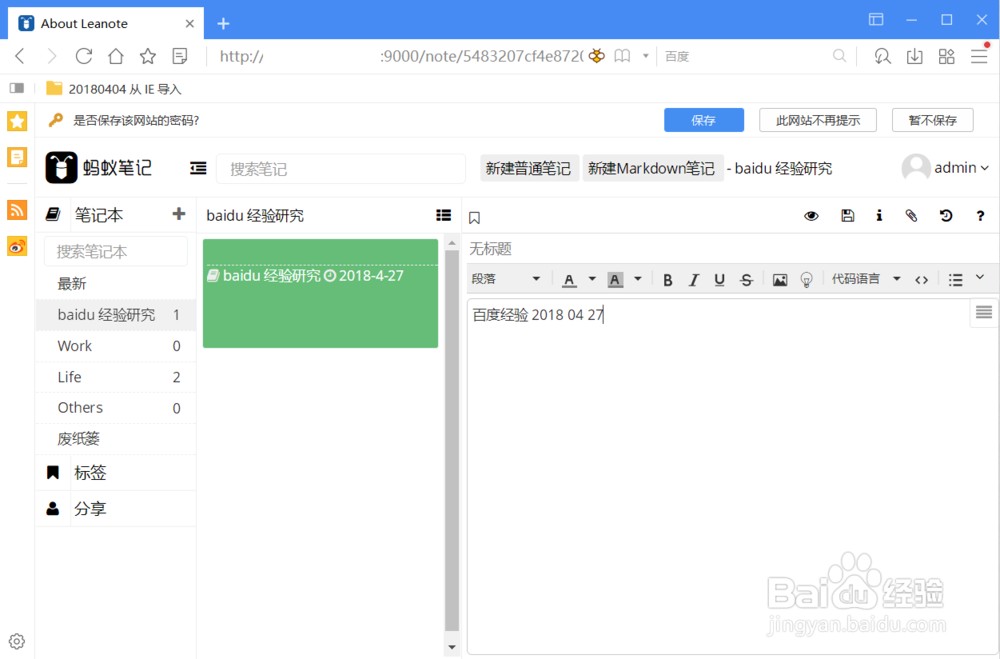Expand more editor toolbar options chevron
1000x659 pixels.
(980, 277)
